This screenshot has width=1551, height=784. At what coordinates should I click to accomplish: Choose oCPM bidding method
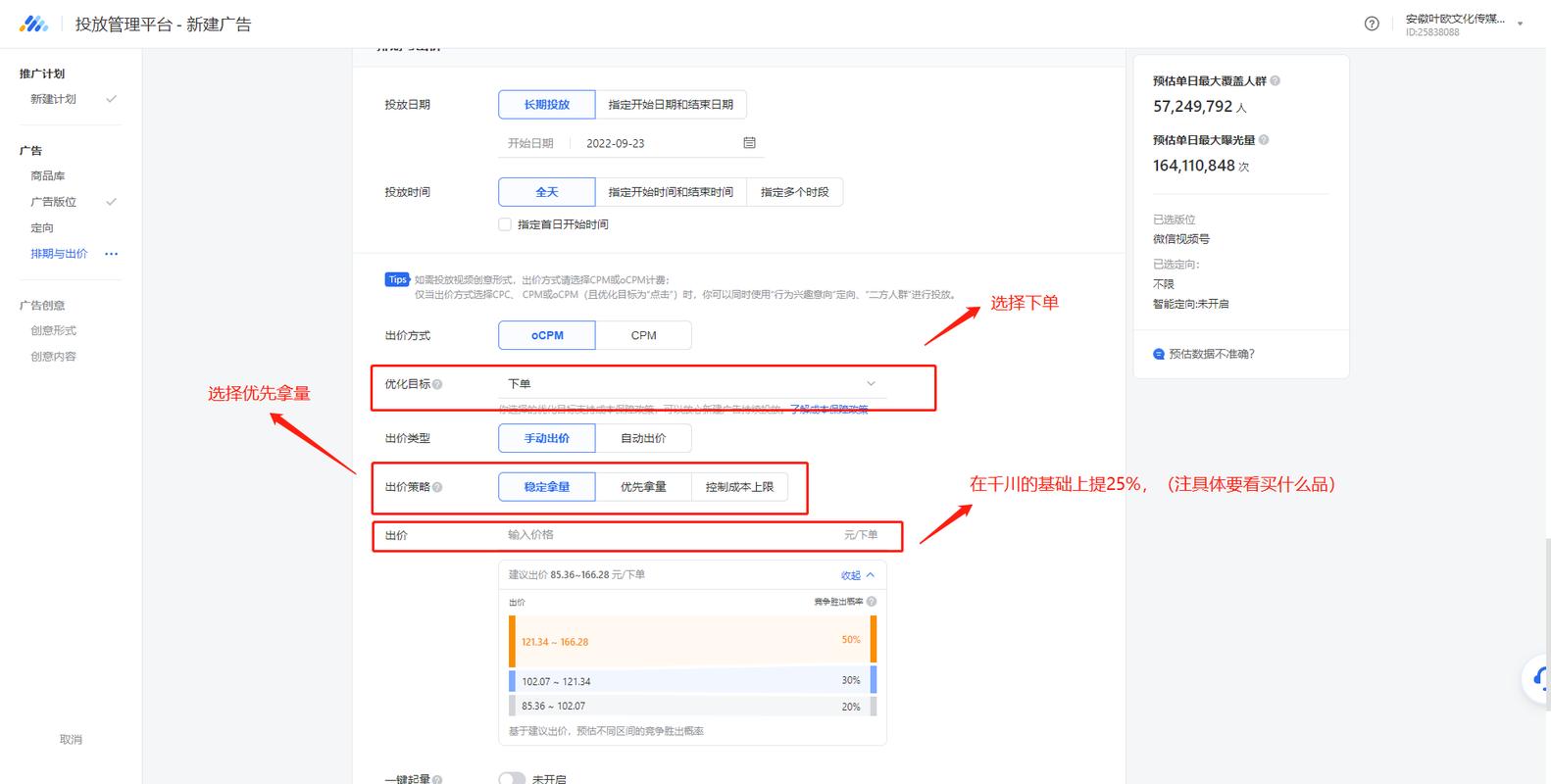546,335
